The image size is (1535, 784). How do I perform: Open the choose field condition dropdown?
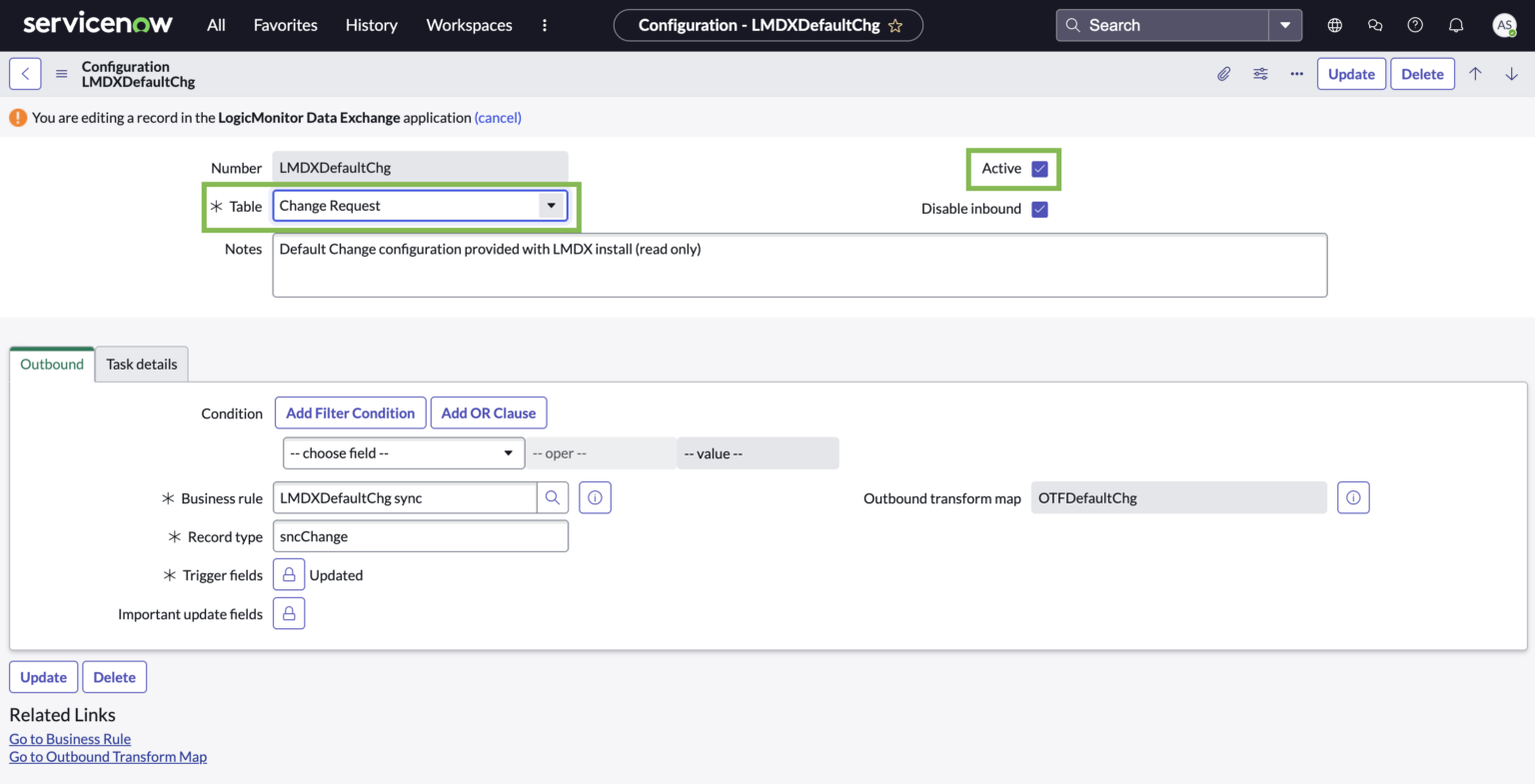(404, 453)
